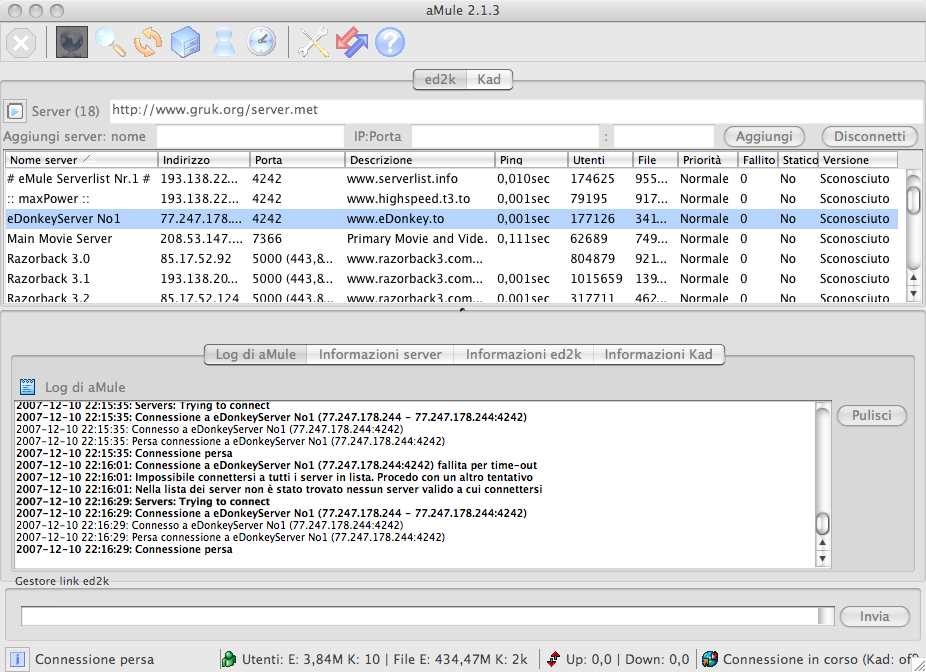Select the 'Razorback 3.1' server row
The image size is (926, 672).
[x=452, y=279]
